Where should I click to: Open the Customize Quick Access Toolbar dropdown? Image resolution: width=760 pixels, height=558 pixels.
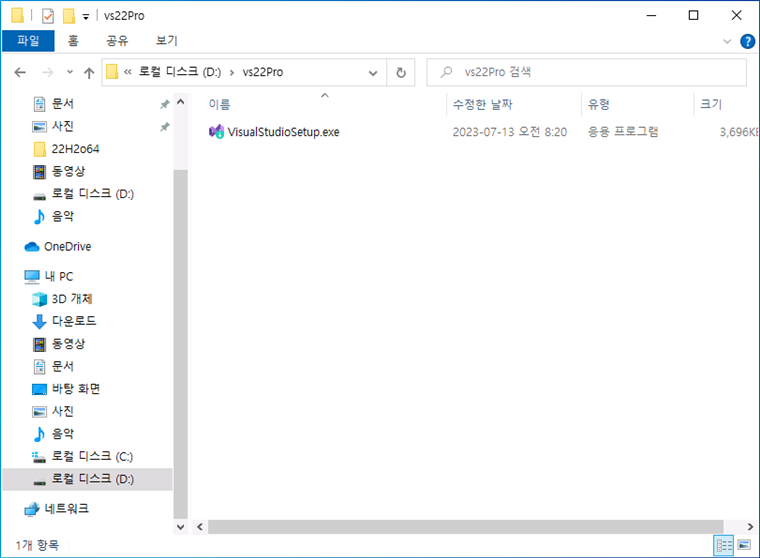tap(86, 17)
